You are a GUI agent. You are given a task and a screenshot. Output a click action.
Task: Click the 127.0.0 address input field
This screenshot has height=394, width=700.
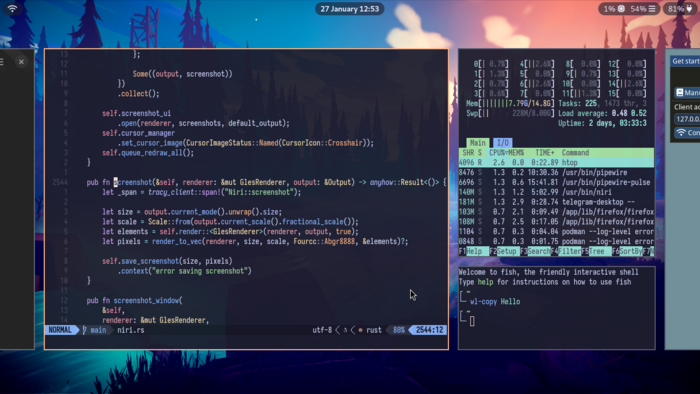click(687, 119)
